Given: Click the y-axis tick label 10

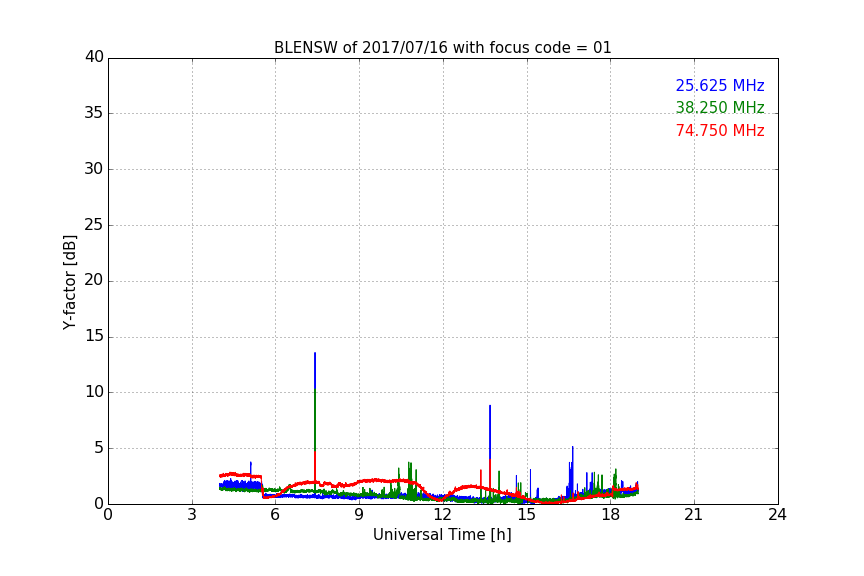Looking at the screenshot, I should tap(94, 392).
